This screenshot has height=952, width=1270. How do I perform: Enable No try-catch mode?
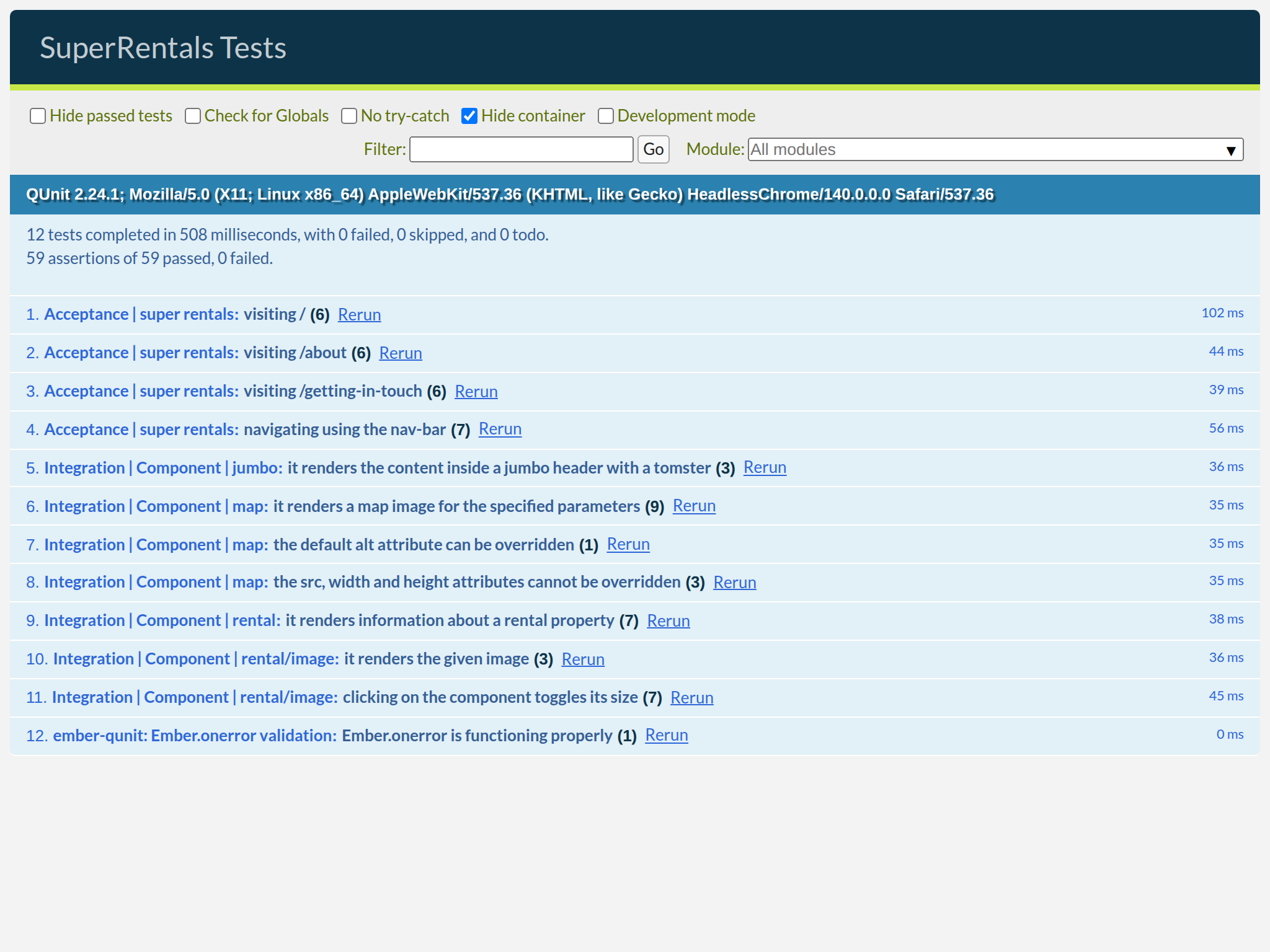[x=349, y=116]
